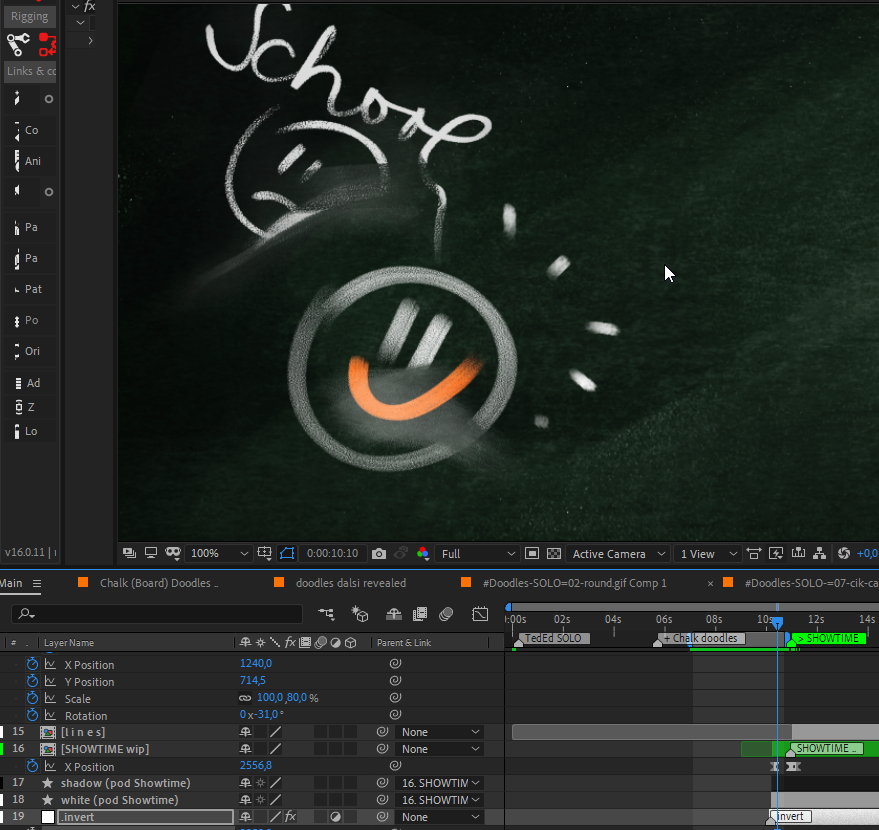Toggle fast previews icon
This screenshot has width=879, height=830.
[x=776, y=554]
